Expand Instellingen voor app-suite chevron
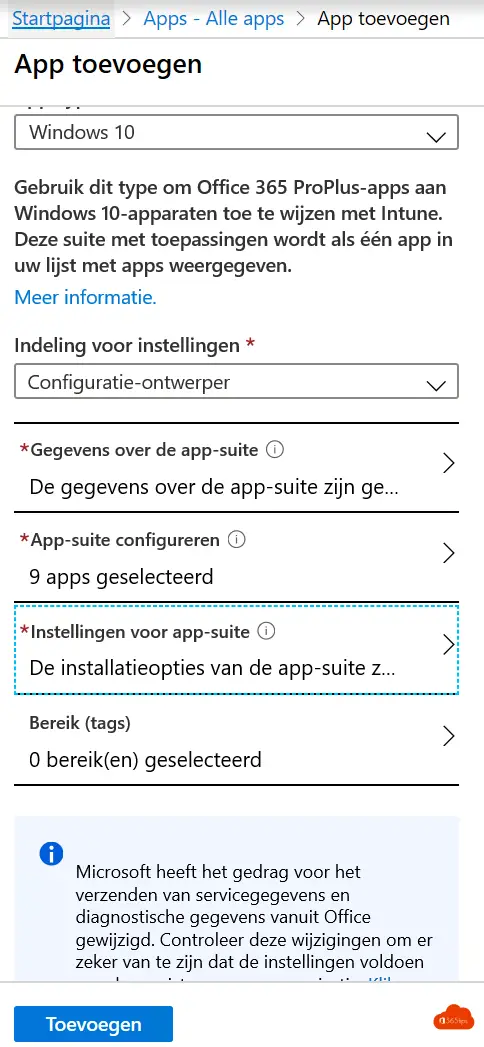The width and height of the screenshot is (484, 1047). [x=449, y=644]
